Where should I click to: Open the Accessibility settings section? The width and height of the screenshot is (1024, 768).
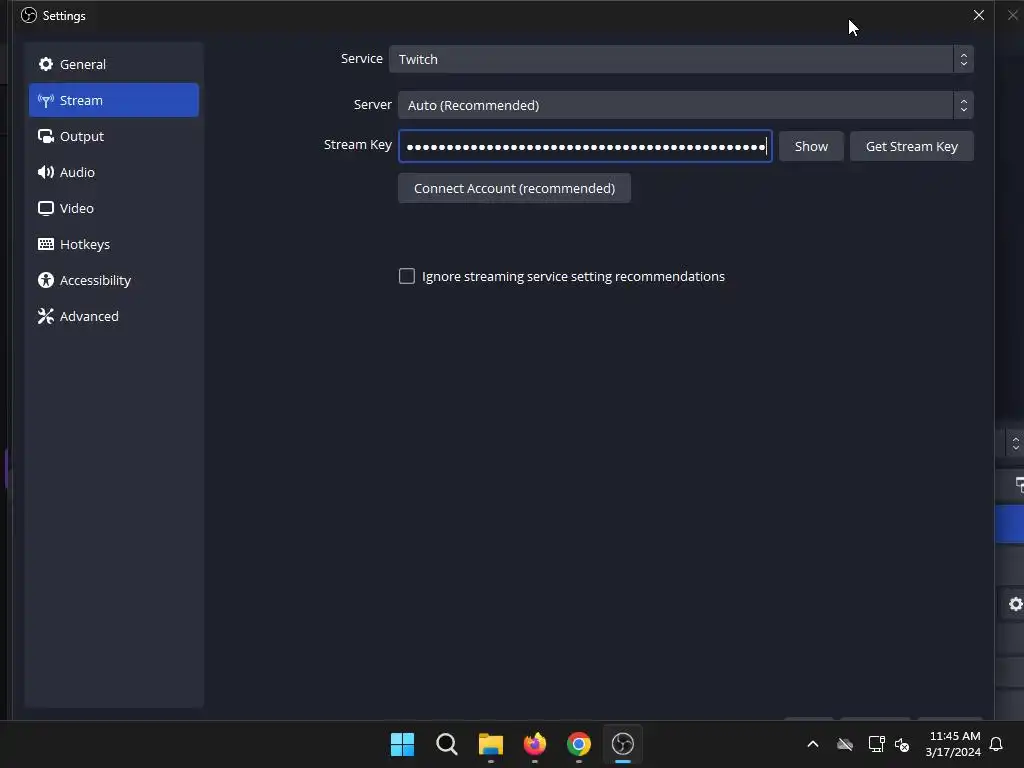(114, 280)
